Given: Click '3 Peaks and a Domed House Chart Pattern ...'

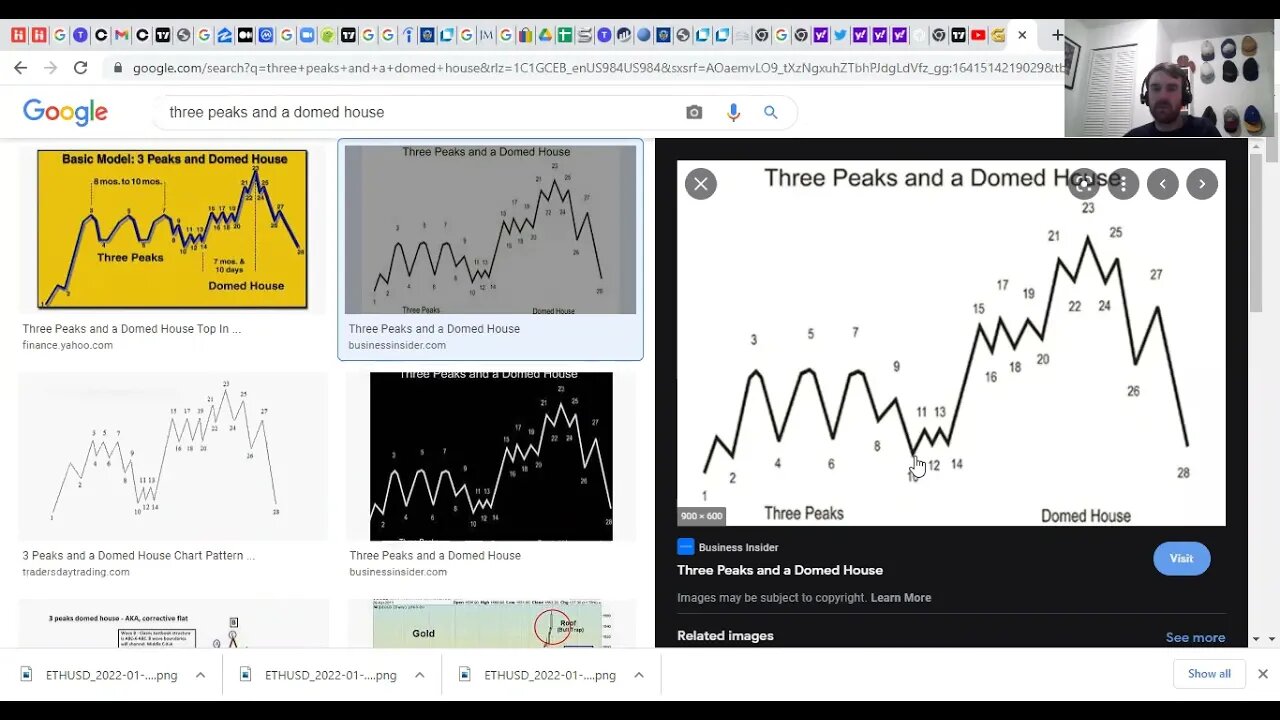Looking at the screenshot, I should pyautogui.click(x=139, y=556).
